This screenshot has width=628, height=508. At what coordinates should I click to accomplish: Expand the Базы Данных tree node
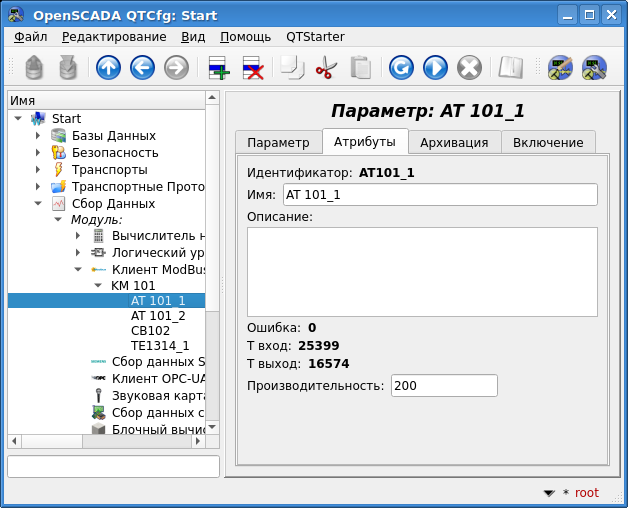tap(38, 136)
